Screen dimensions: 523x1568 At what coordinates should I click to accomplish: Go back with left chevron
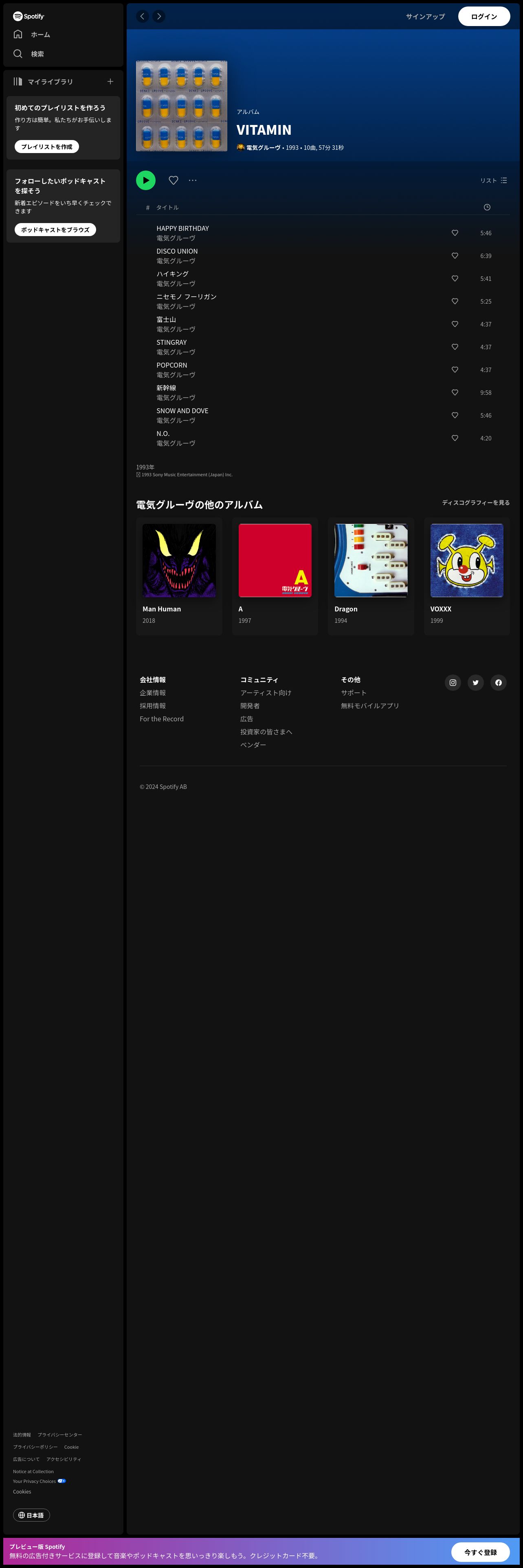[143, 16]
